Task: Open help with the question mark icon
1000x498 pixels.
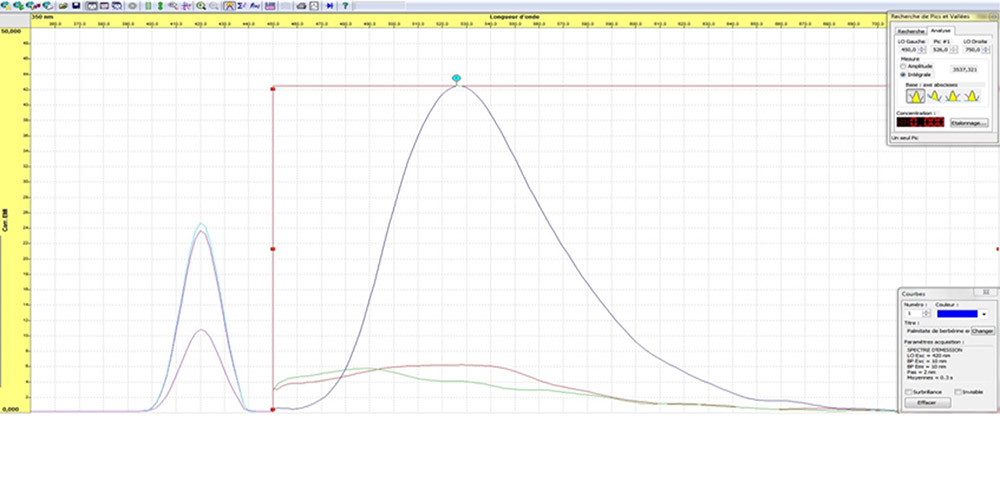Action: (344, 5)
